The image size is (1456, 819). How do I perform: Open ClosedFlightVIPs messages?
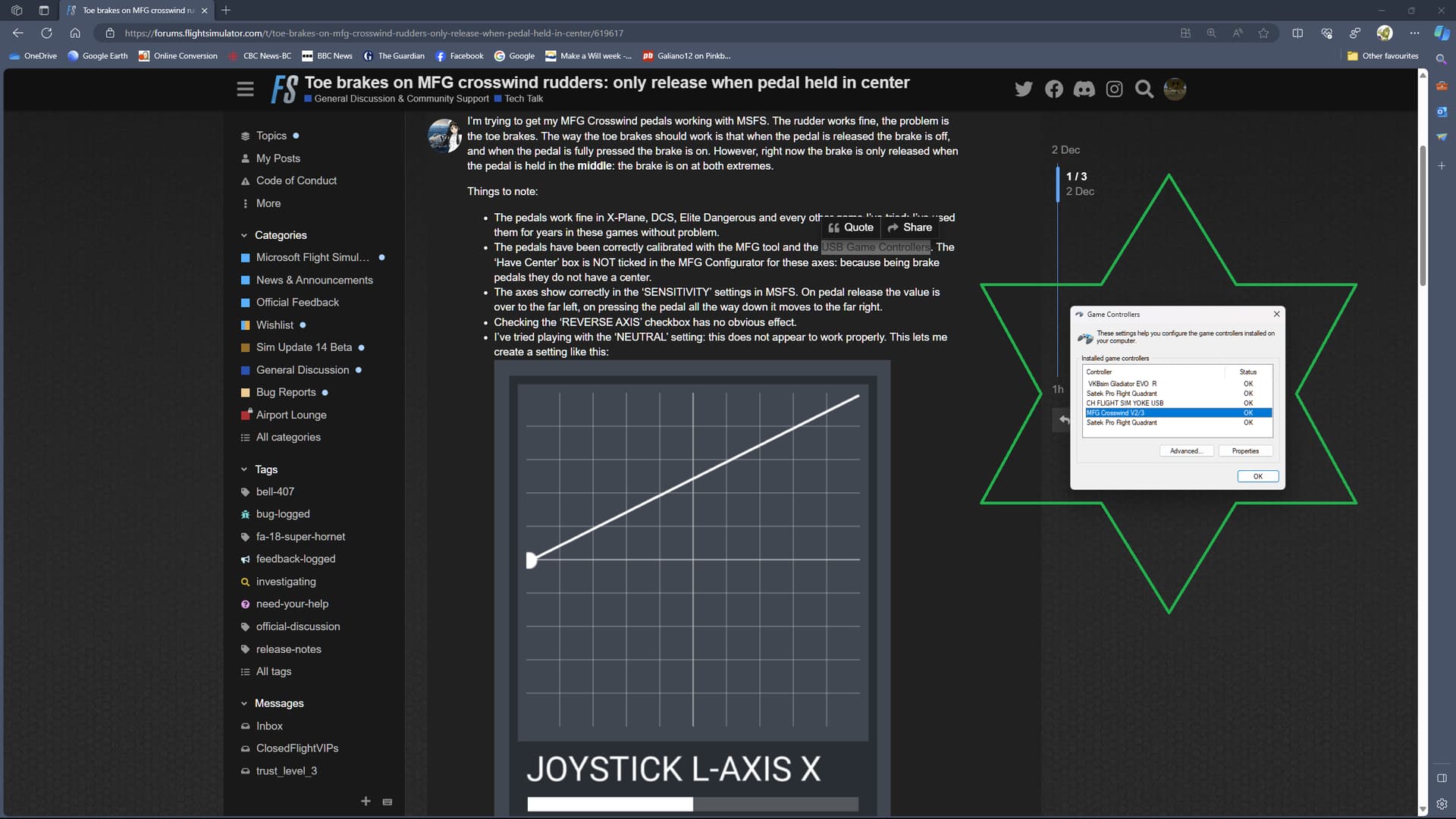(x=297, y=748)
